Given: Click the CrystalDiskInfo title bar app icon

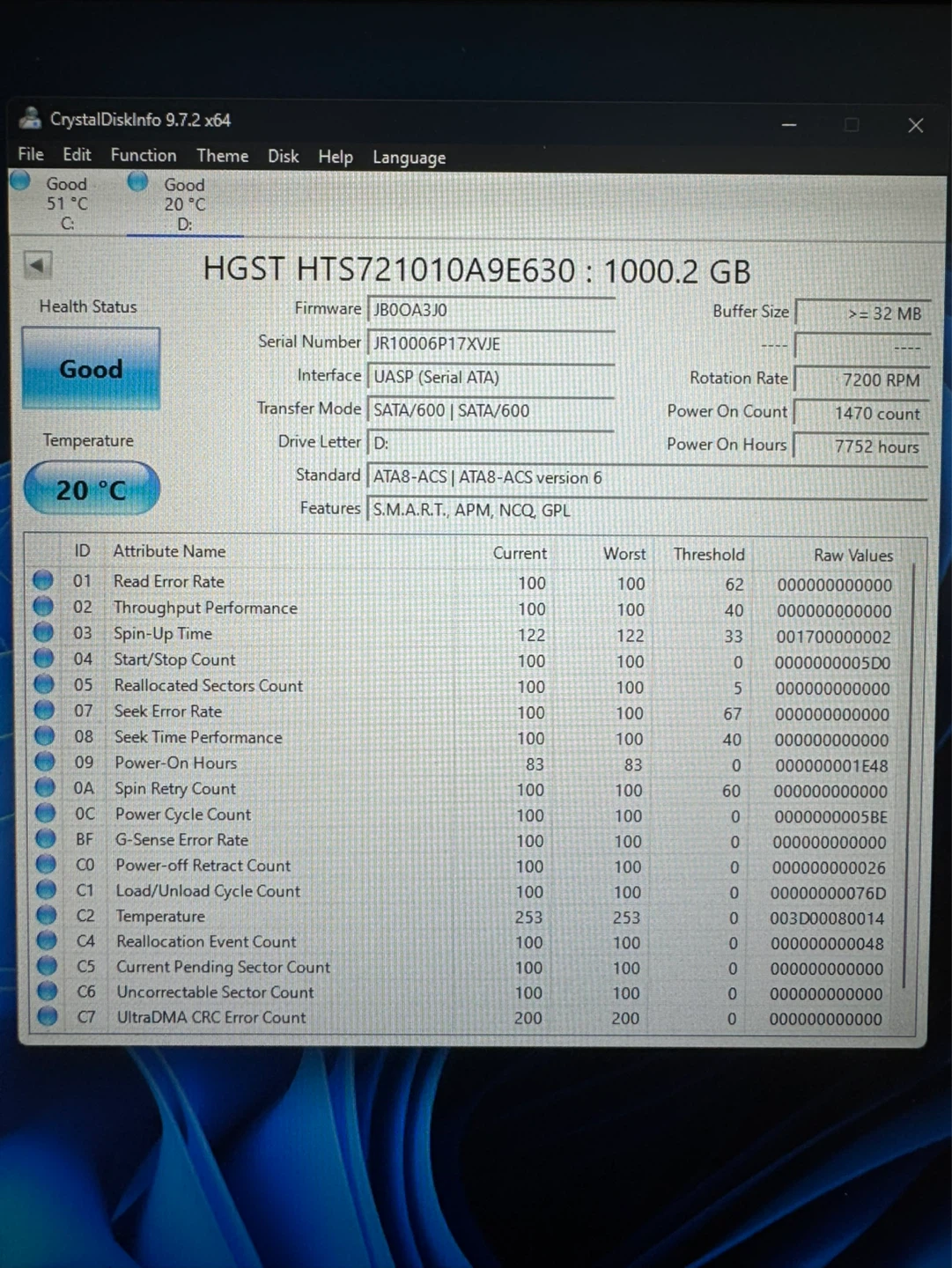Looking at the screenshot, I should click(x=30, y=117).
